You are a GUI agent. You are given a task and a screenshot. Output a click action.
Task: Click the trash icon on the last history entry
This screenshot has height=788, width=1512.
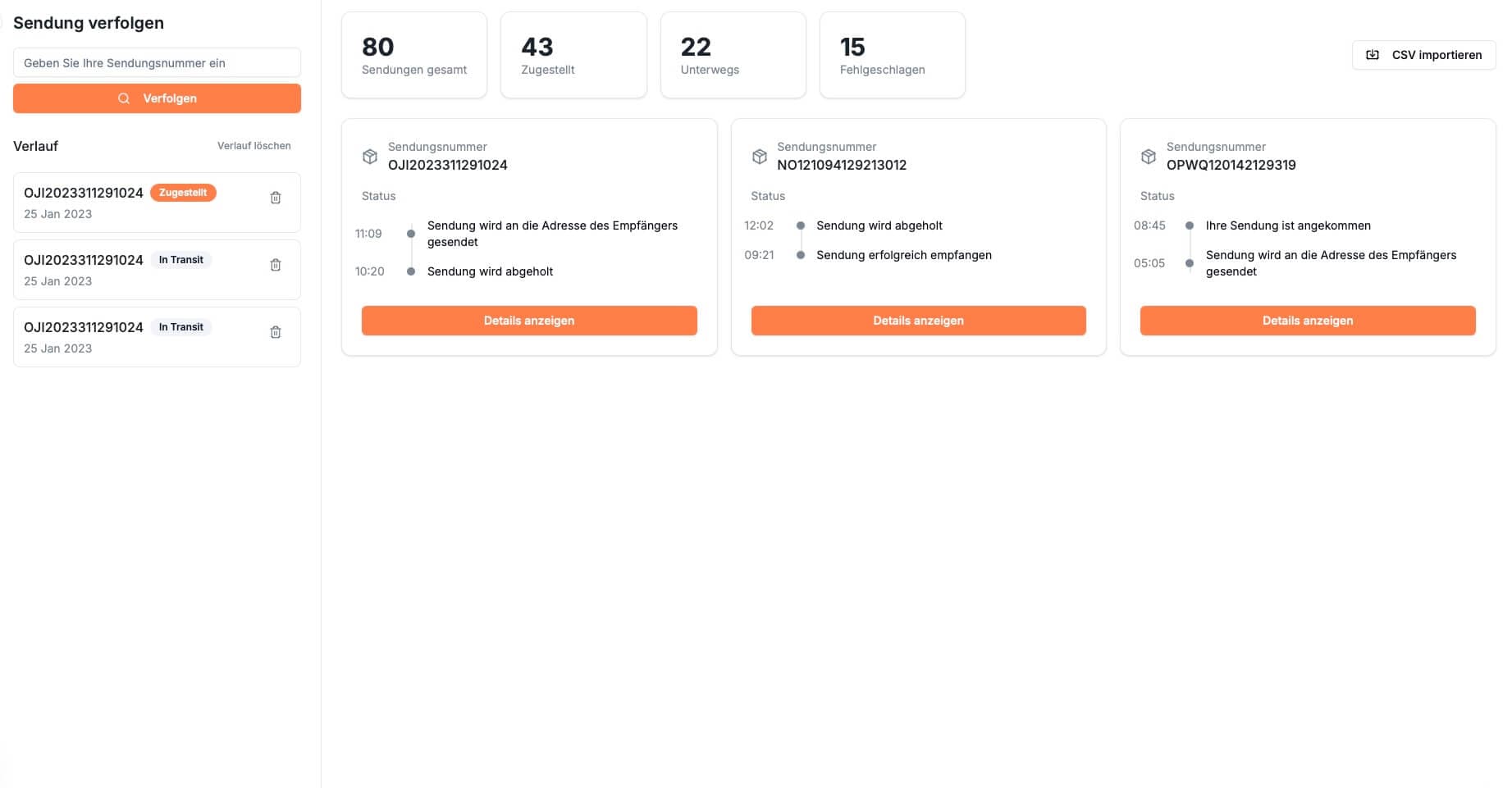click(x=276, y=331)
